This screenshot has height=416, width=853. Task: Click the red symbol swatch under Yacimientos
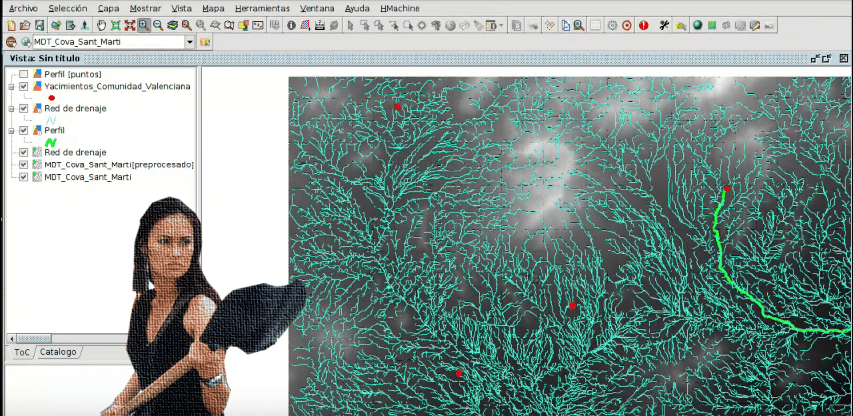[x=50, y=98]
